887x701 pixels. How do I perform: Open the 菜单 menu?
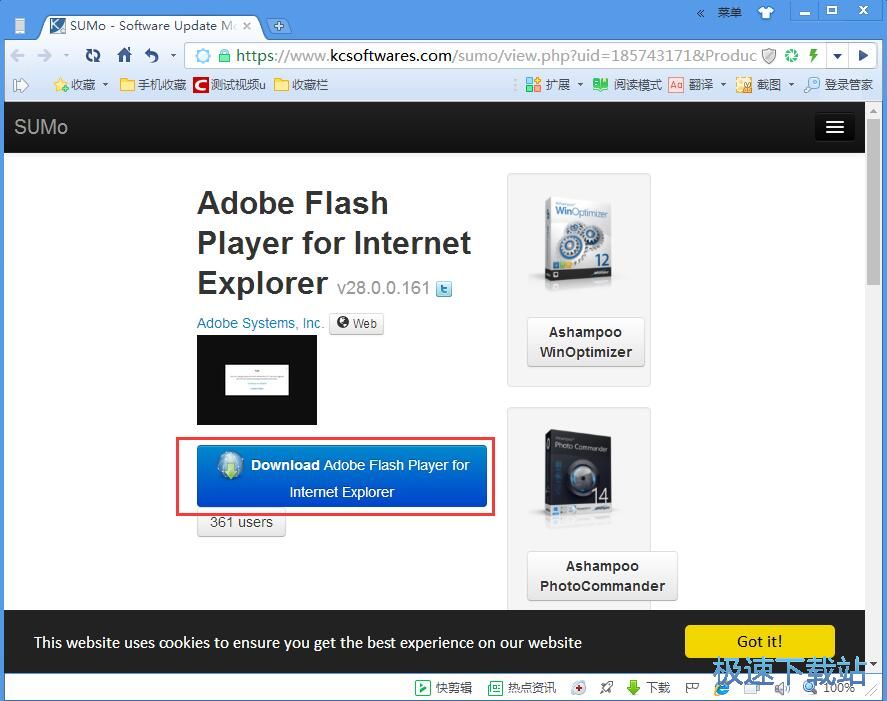point(729,12)
